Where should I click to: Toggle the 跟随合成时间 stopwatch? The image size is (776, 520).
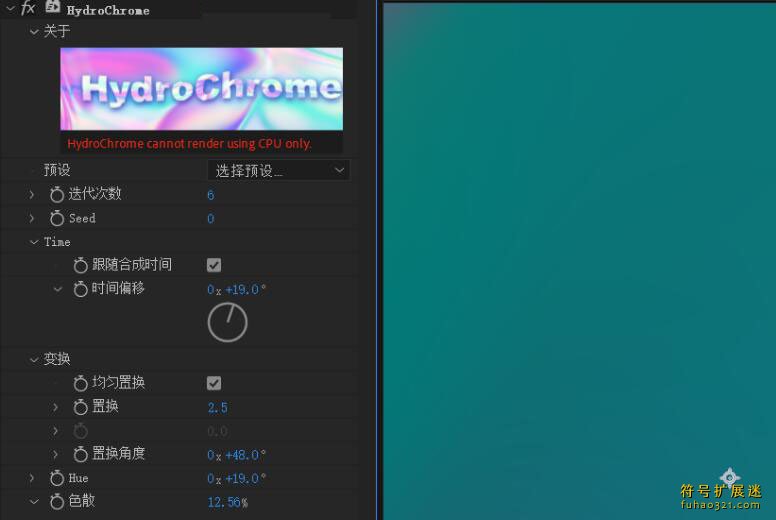[80, 265]
